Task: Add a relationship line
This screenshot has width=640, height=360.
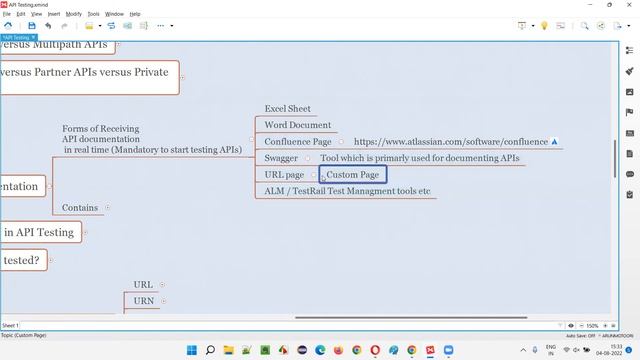Action: click(x=111, y=26)
